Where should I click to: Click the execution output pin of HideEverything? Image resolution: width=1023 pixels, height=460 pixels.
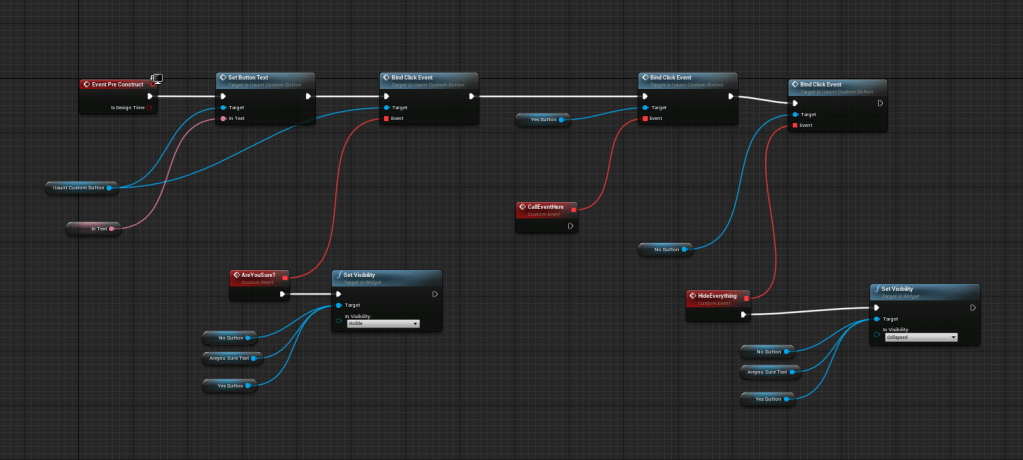745,315
